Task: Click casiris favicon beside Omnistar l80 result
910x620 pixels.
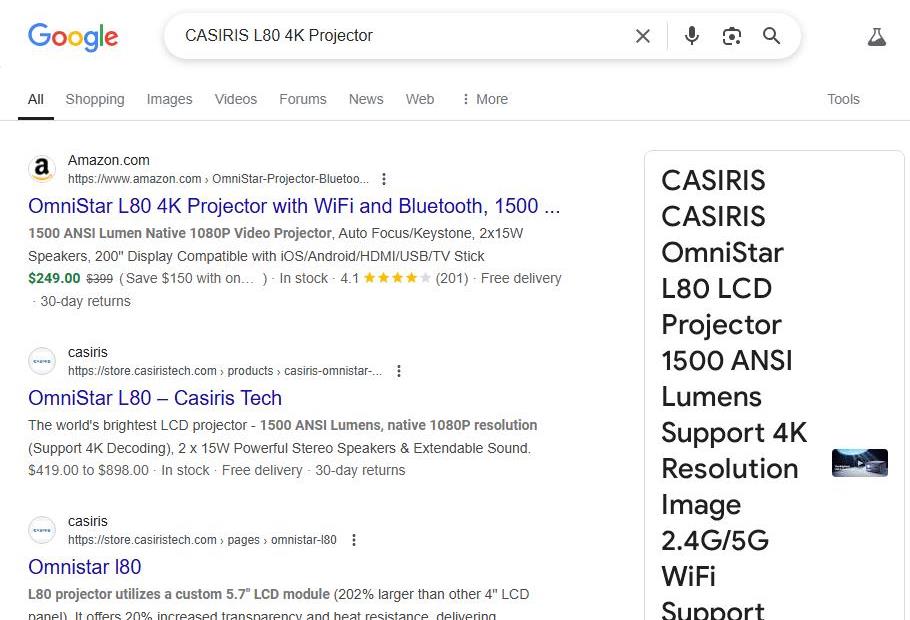Action: coord(42,530)
